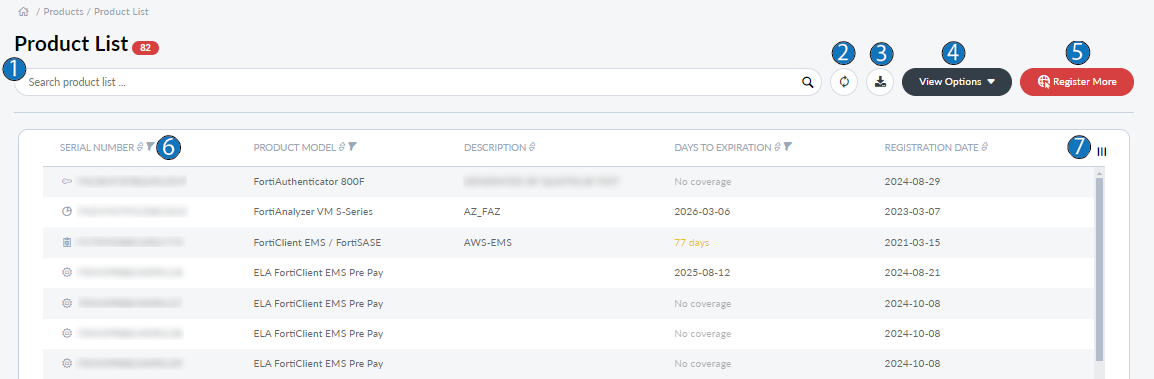Screen dimensions: 1154x379
Task: Open column settings icon beside Registration Date
Action: click(1102, 152)
